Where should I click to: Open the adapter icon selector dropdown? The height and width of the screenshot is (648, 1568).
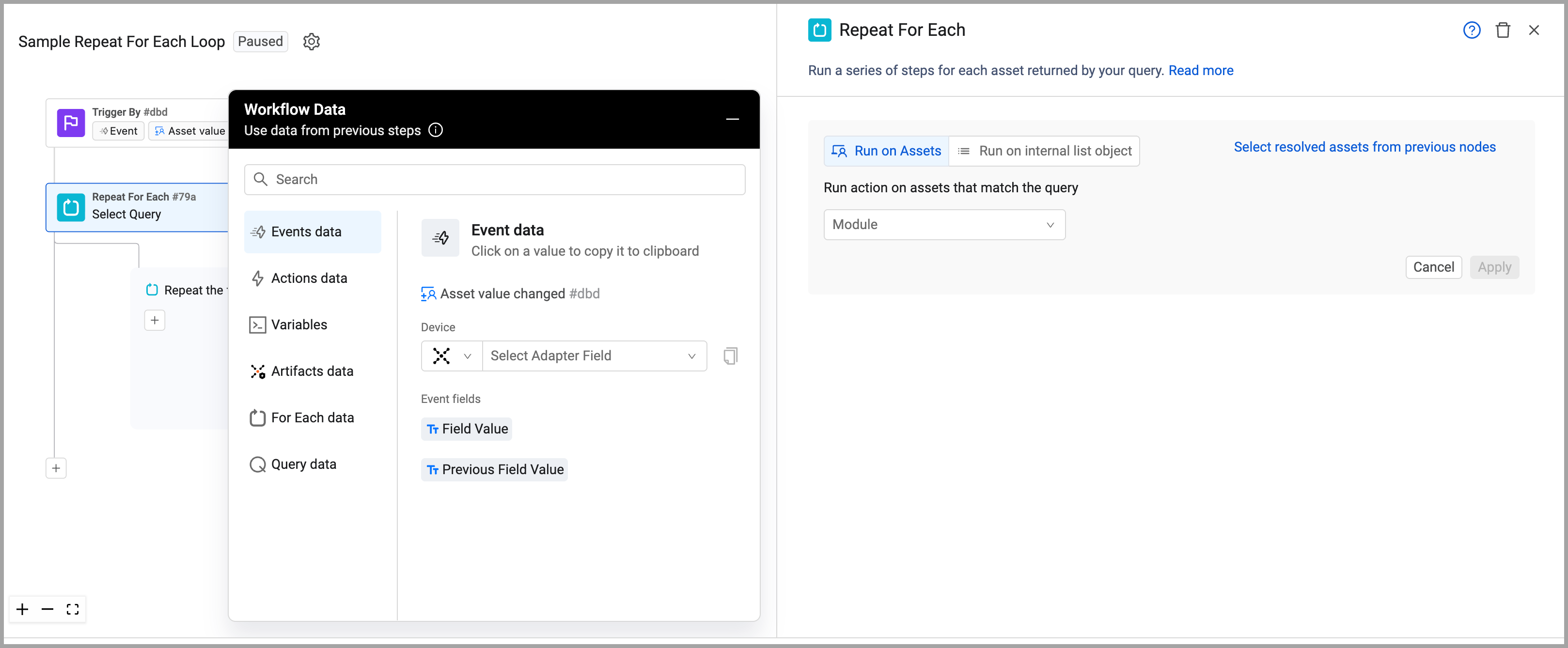[x=451, y=356]
